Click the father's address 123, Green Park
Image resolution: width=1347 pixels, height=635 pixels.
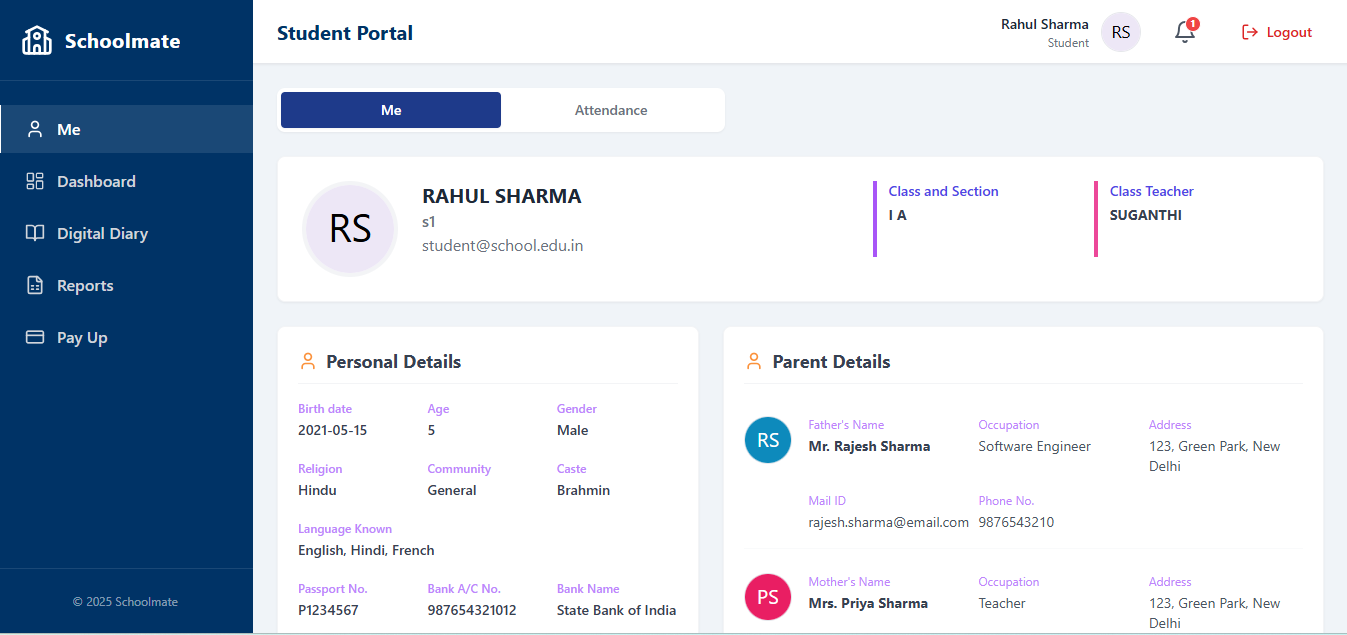click(x=1215, y=456)
